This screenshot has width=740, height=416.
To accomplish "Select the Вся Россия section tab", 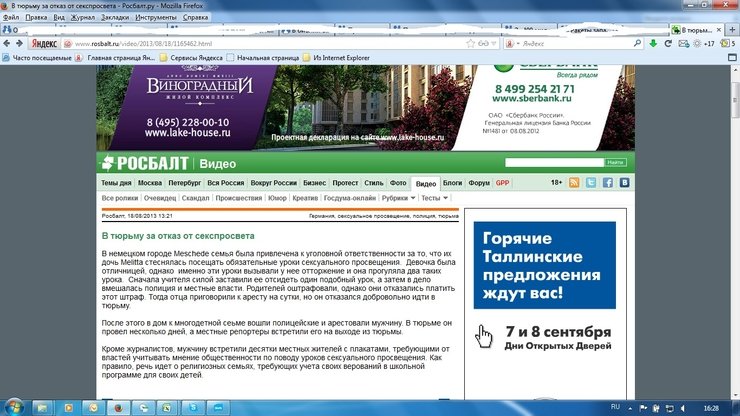I will click(x=226, y=184).
